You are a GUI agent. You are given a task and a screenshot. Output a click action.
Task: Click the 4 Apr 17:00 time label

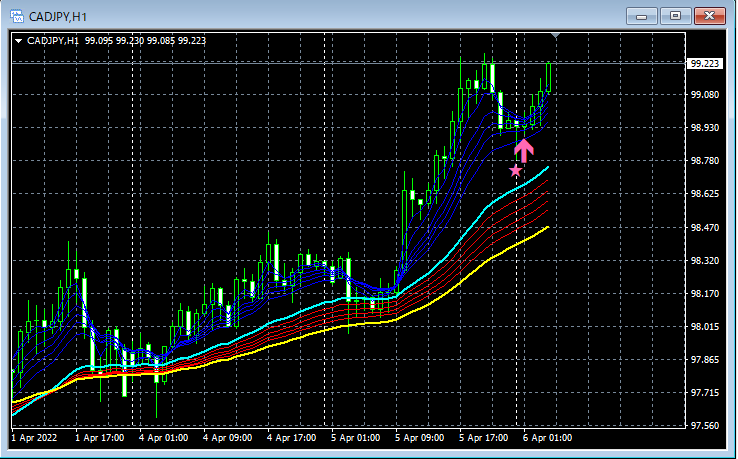pos(292,438)
